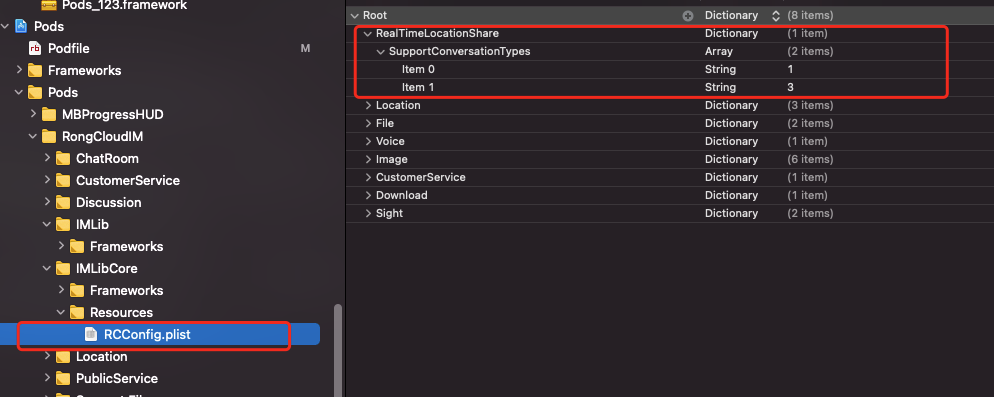The image size is (994, 397).
Task: Click the CustomerService folder icon in navigator
Action: click(63, 181)
